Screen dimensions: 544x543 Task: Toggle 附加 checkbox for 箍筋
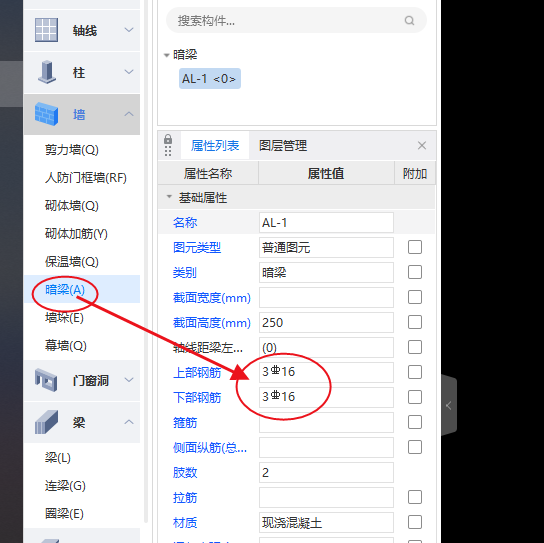pos(415,422)
